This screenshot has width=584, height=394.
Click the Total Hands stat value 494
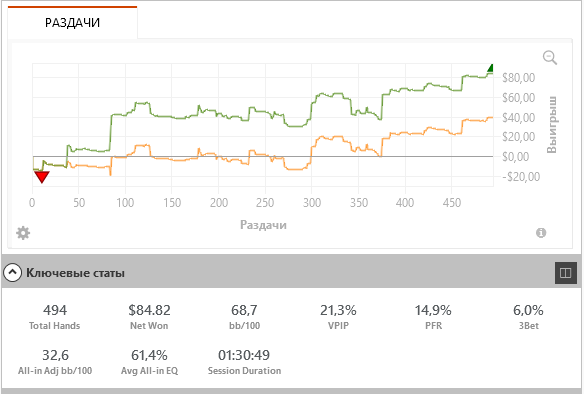[55, 310]
